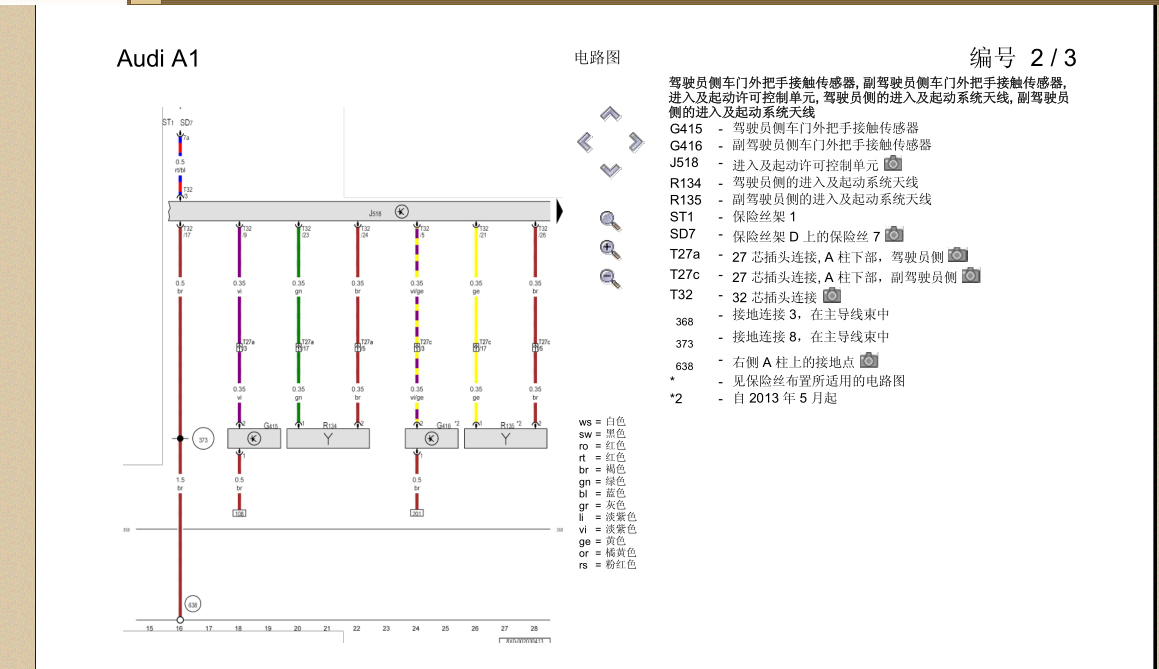Open the T27a connector camera icon
The width and height of the screenshot is (1159, 669).
[x=958, y=255]
